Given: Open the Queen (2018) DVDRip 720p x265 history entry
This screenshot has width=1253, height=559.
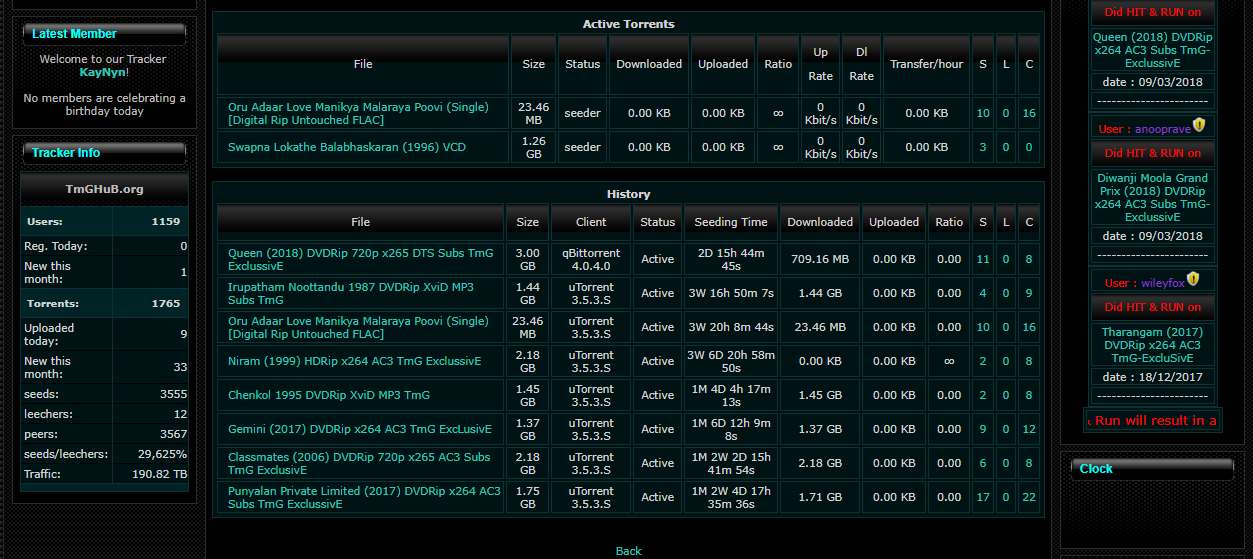Looking at the screenshot, I should [360, 260].
